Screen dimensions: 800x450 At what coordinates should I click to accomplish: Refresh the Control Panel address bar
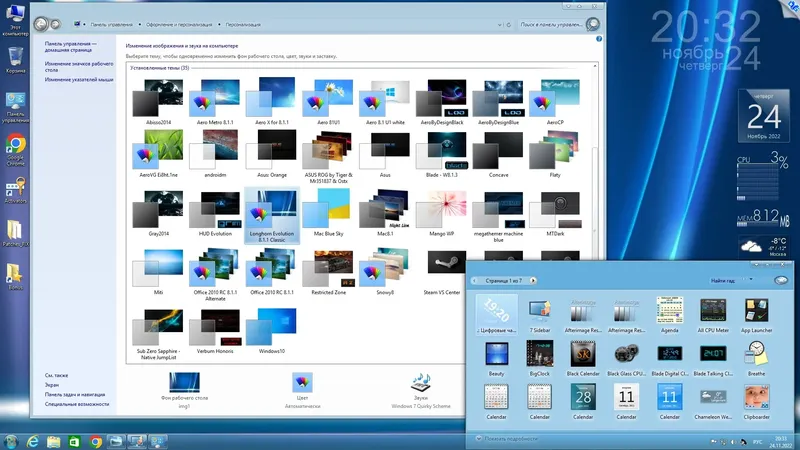[x=509, y=24]
